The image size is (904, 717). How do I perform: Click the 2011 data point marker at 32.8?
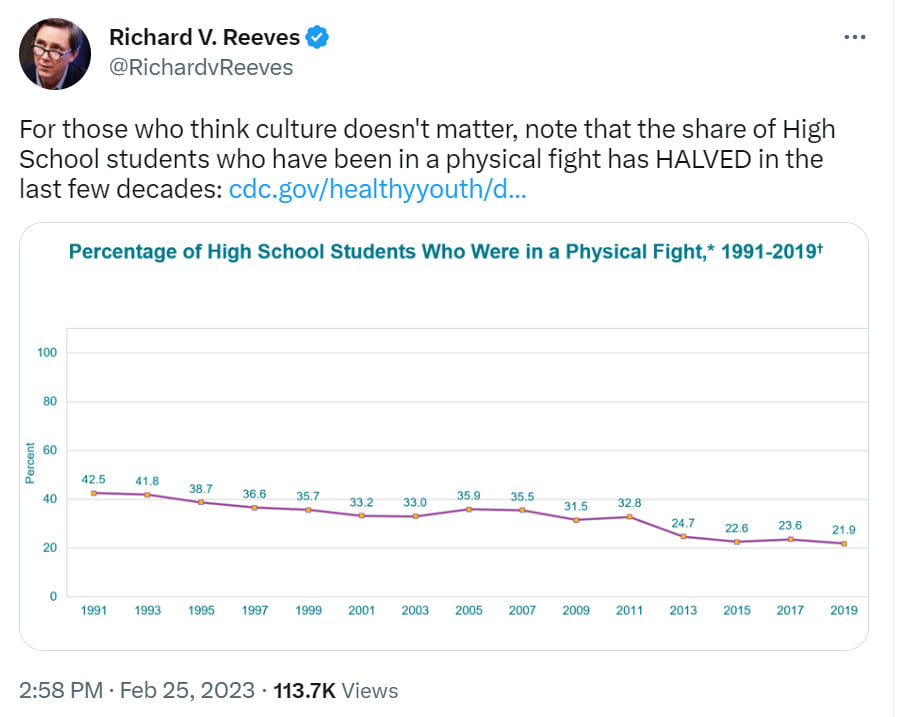pyautogui.click(x=629, y=516)
